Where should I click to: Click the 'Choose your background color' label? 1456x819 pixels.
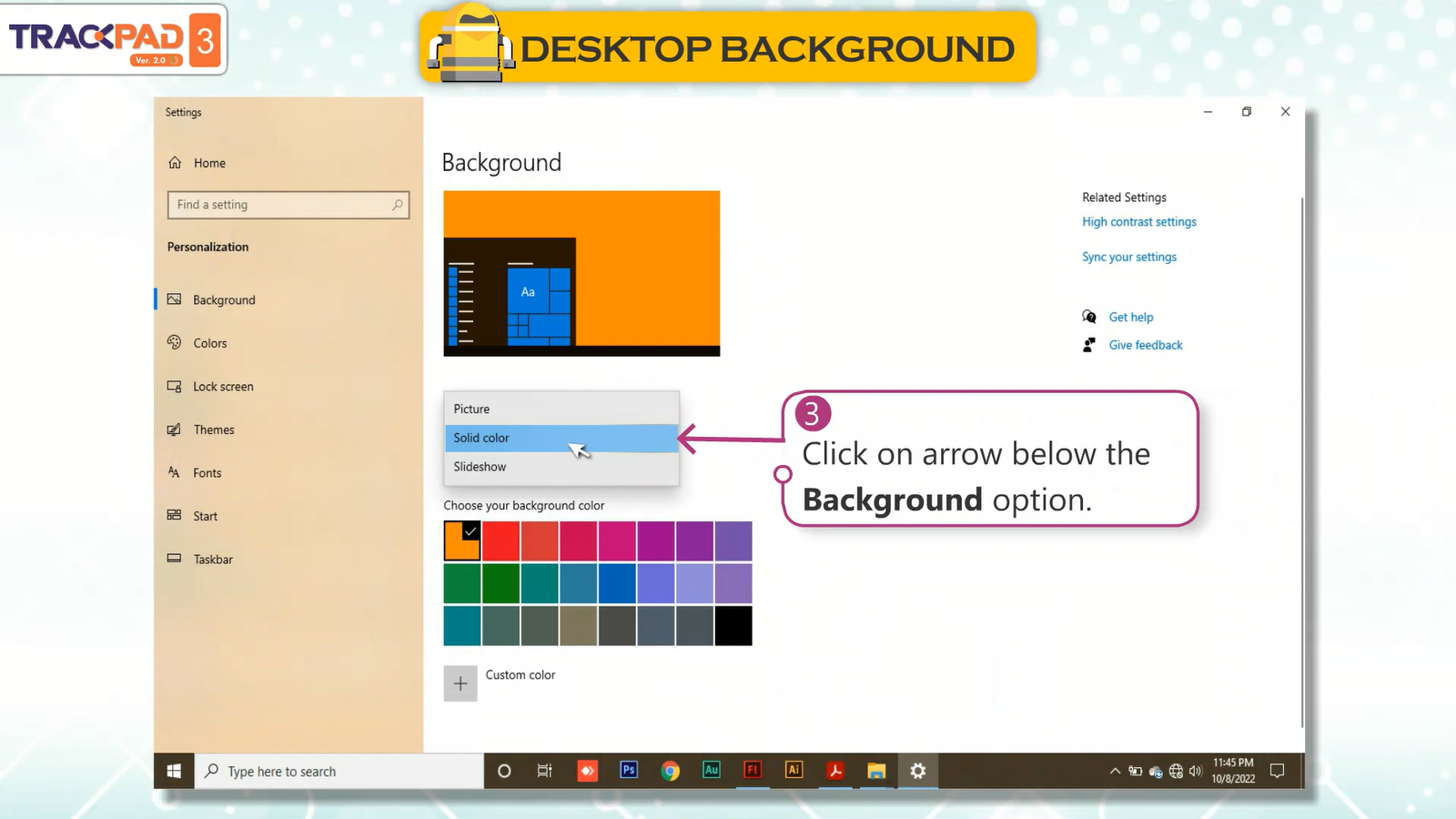524,506
